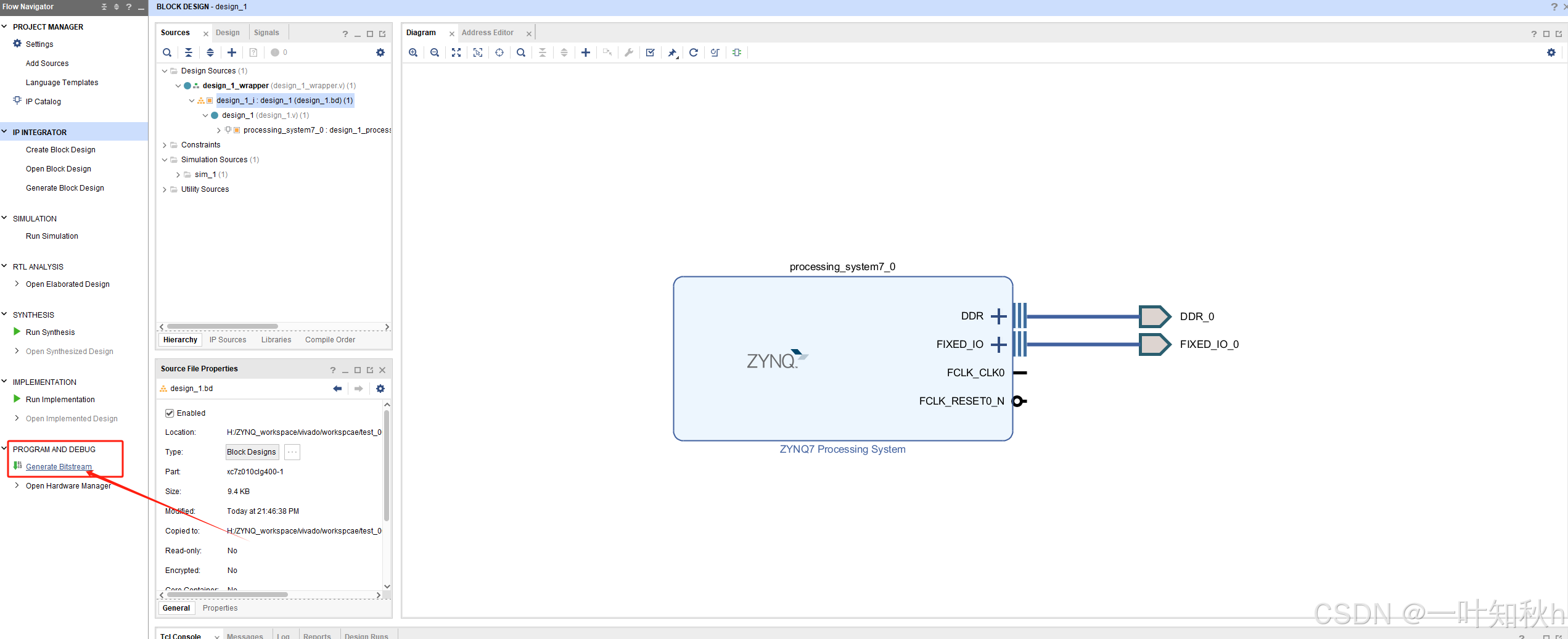Select the processing_system7_0 ZYNQ block

tap(843, 358)
